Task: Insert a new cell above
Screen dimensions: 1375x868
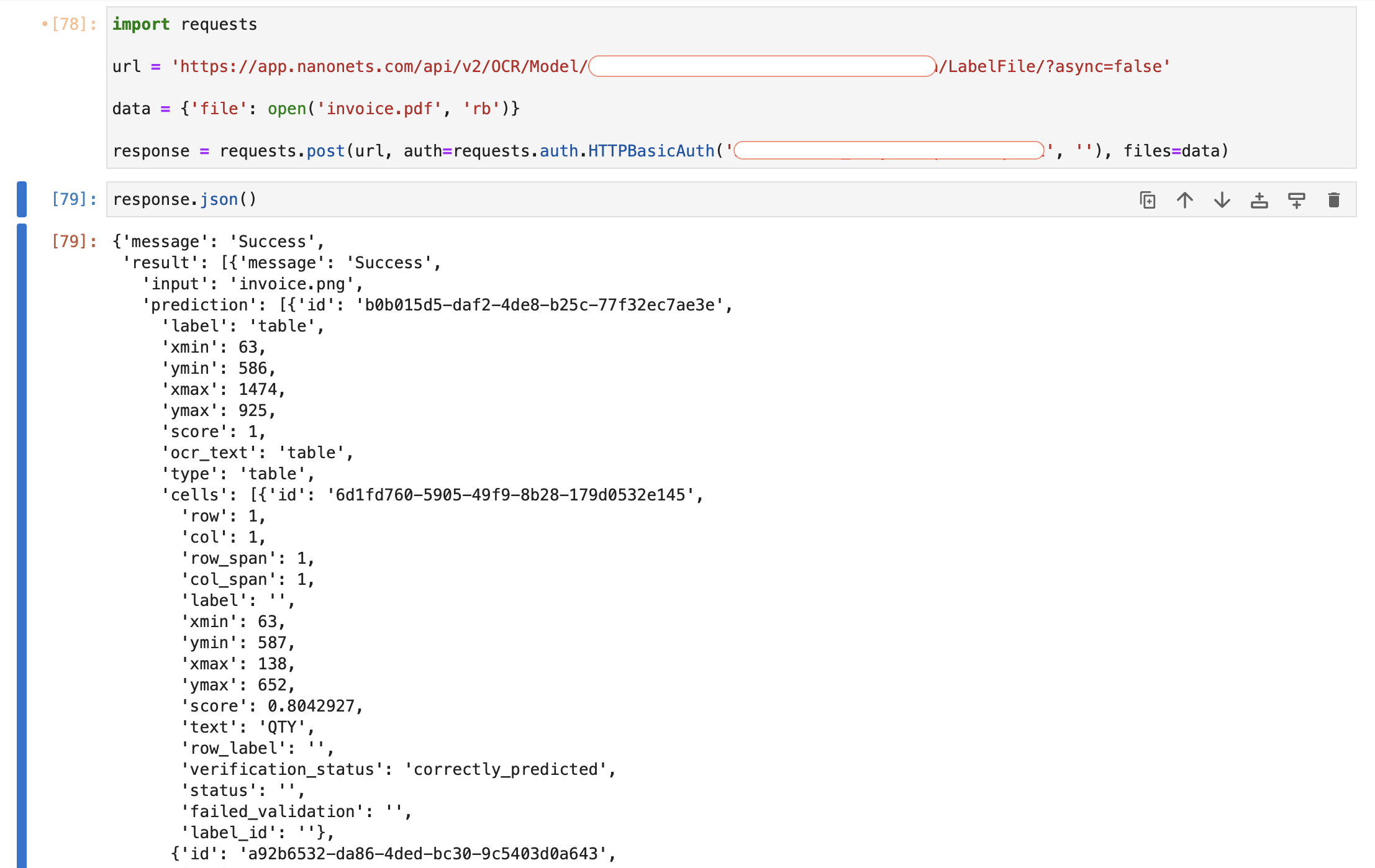Action: [1259, 200]
